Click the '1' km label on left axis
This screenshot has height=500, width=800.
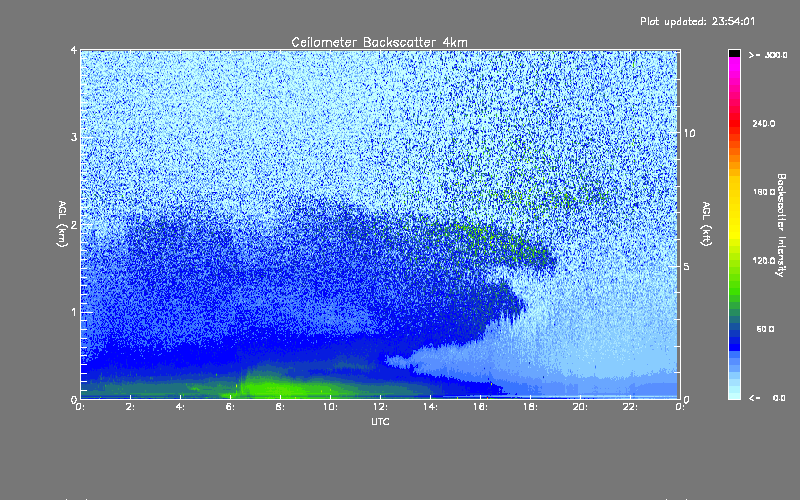(74, 312)
